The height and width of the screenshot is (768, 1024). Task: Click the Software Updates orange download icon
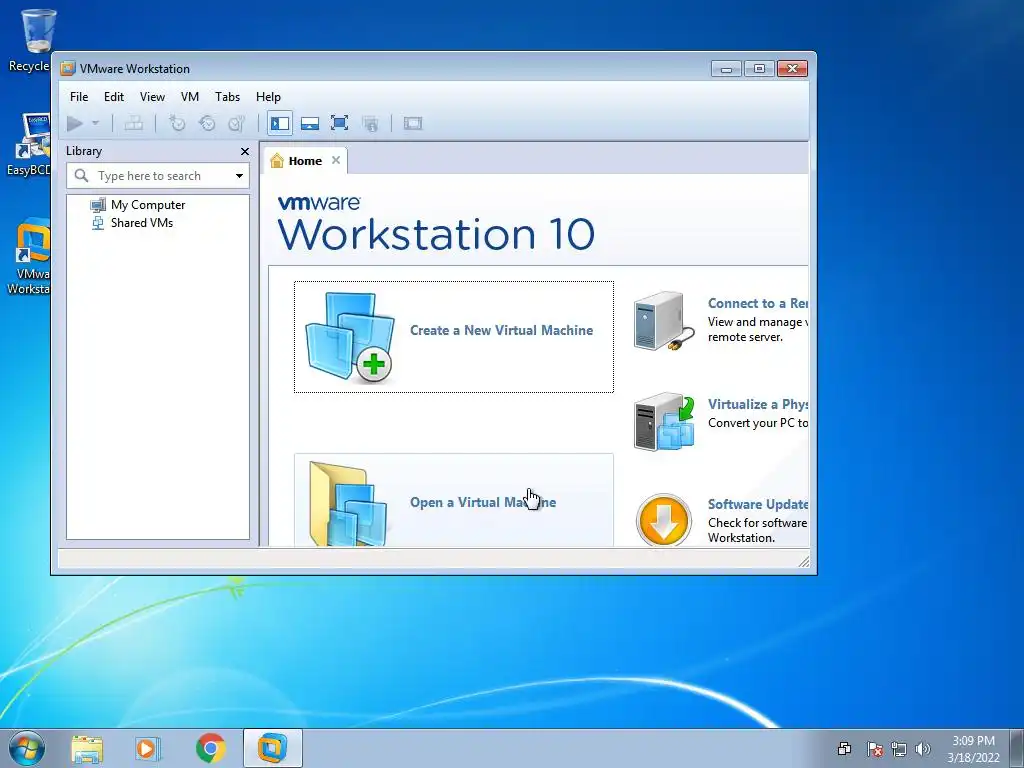[x=664, y=520]
